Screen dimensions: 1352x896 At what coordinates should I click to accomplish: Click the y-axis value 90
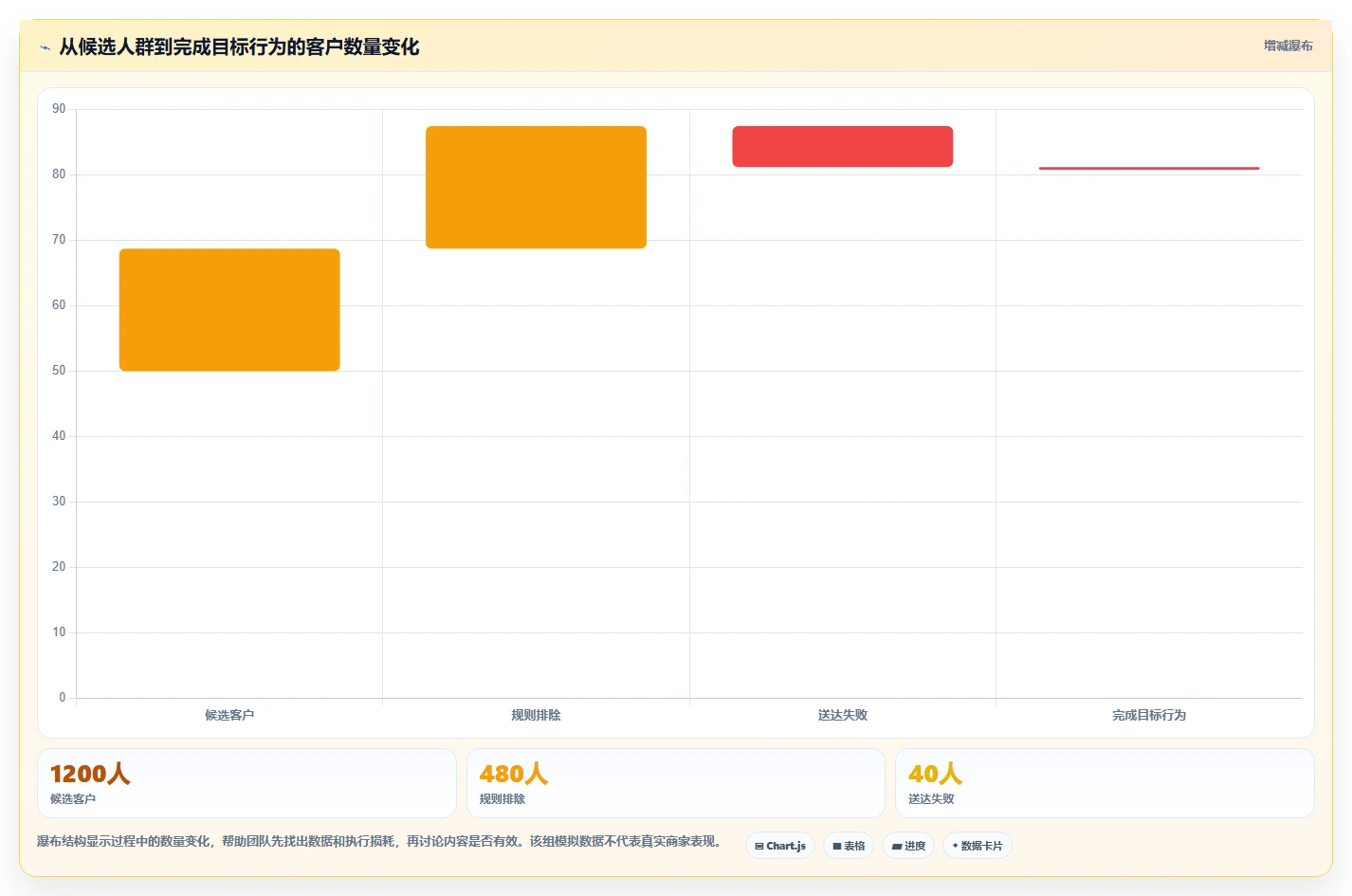[59, 109]
